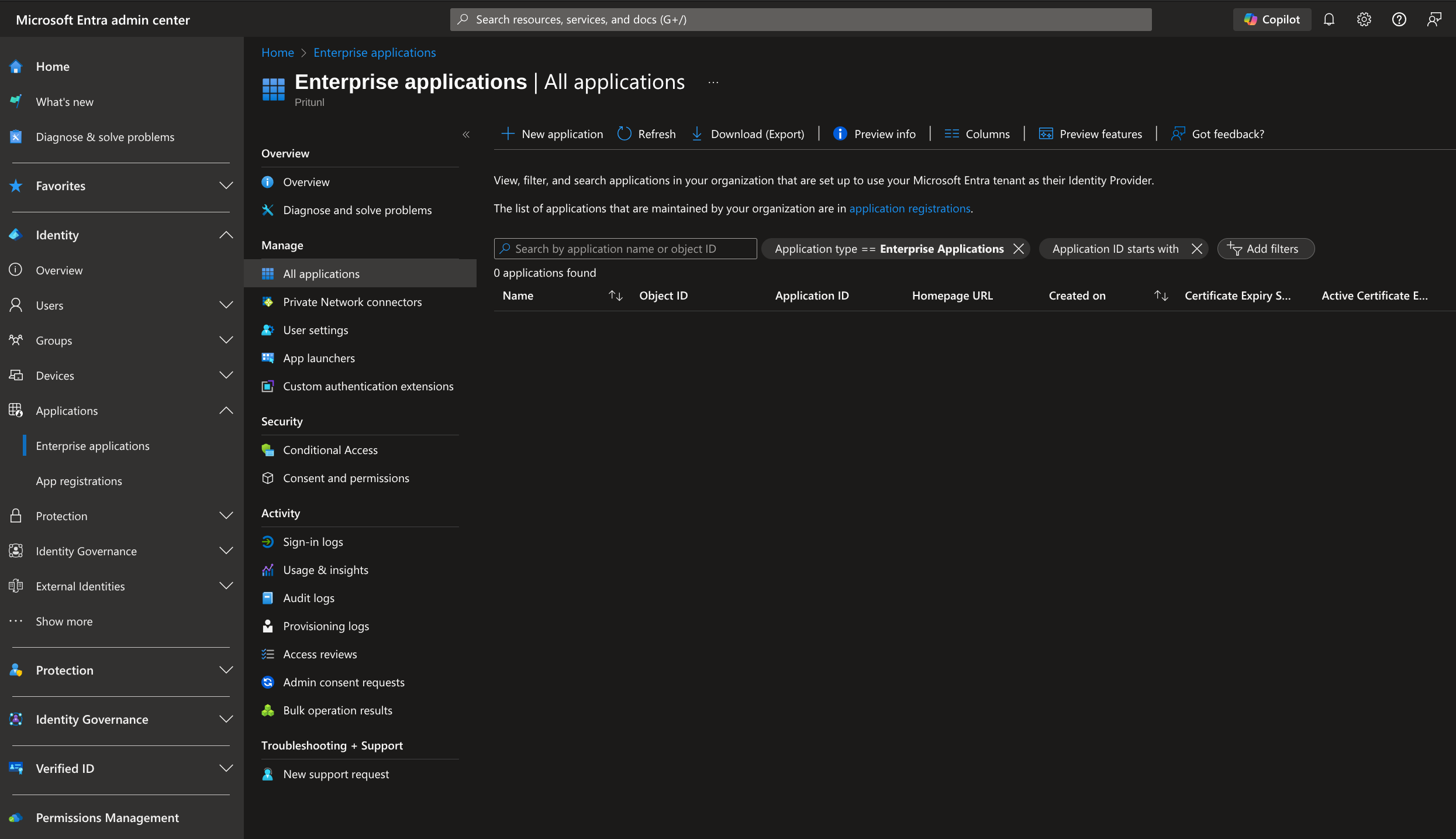Open portal settings gear icon
Viewport: 1456px width, 839px height.
1364,19
